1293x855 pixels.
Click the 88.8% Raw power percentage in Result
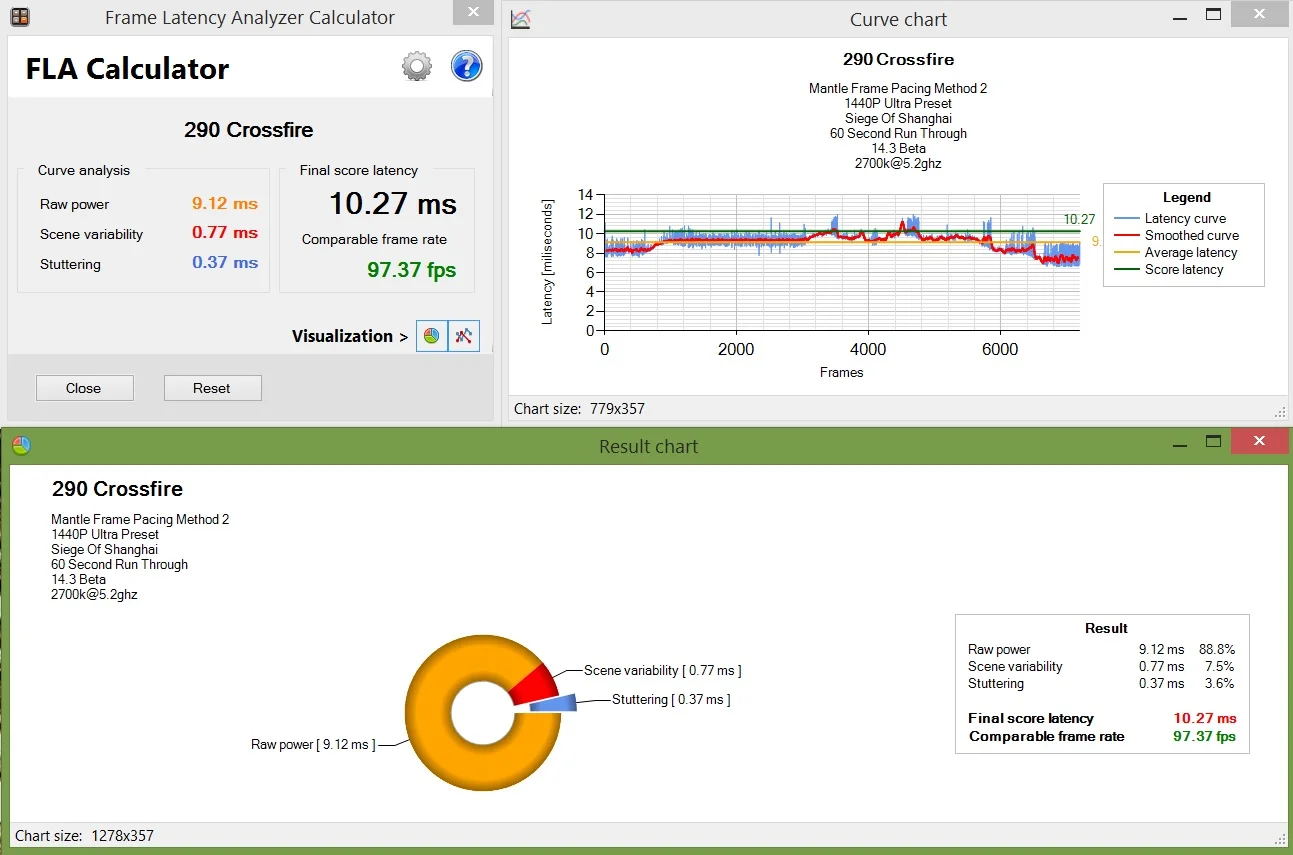pos(1217,649)
